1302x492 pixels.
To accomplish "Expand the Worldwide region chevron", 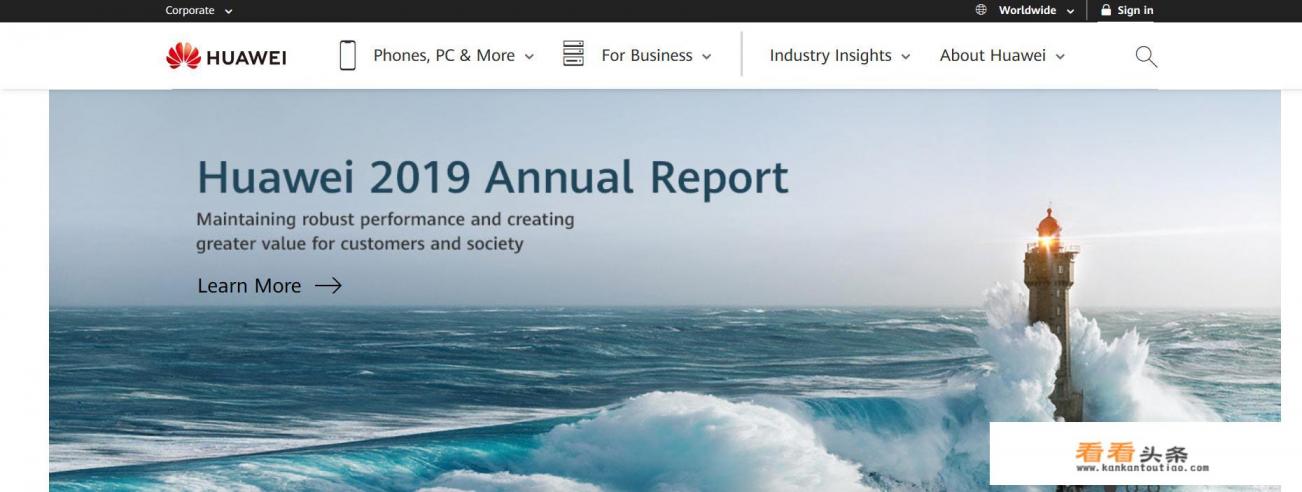I will (1070, 11).
